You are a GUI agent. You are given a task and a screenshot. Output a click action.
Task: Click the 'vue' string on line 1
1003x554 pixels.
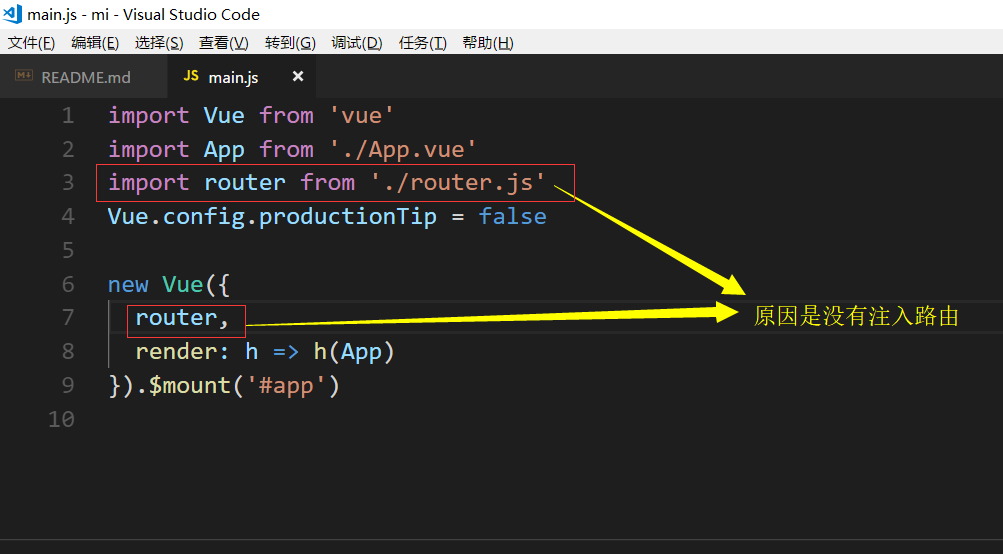361,116
